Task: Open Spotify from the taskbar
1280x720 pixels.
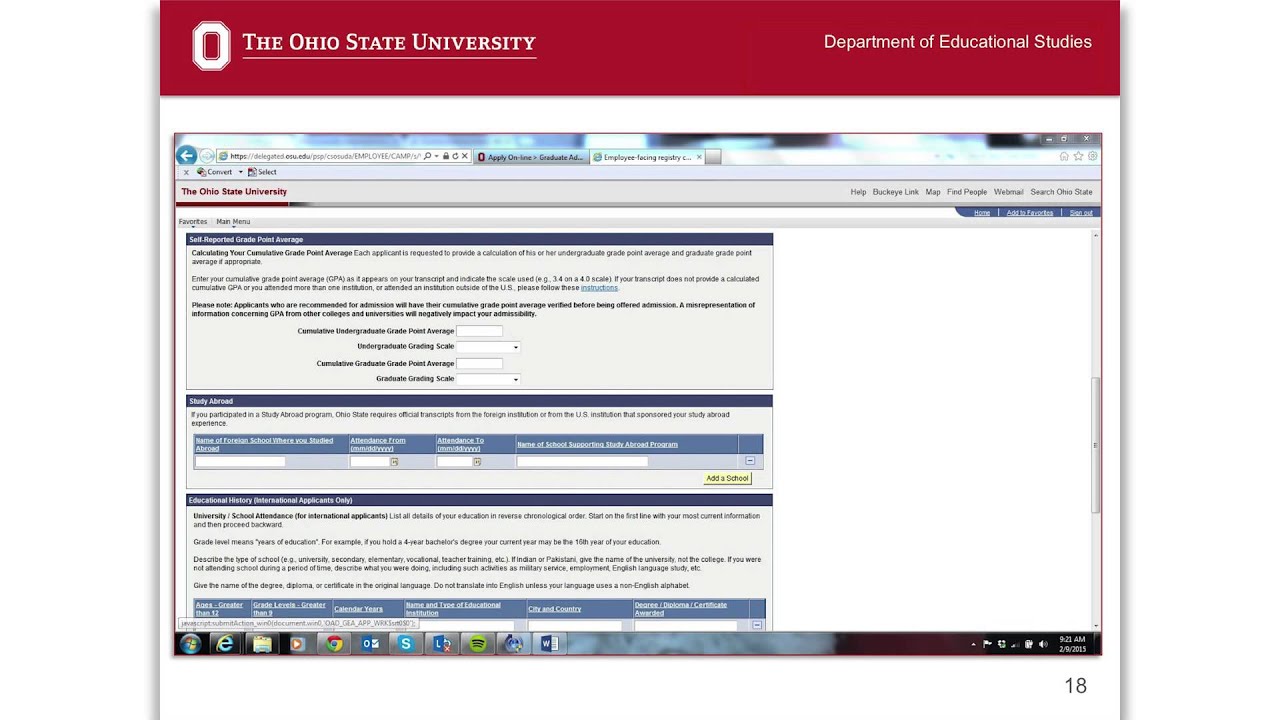Action: click(477, 644)
